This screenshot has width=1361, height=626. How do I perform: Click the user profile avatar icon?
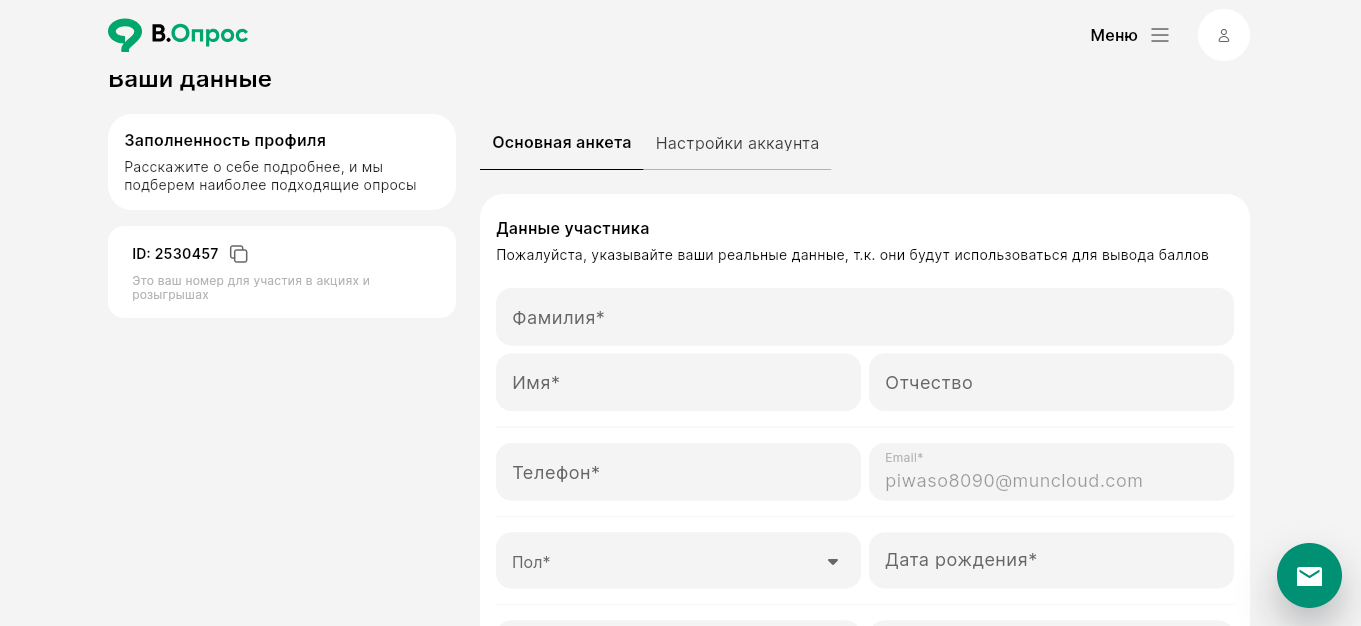(1223, 34)
